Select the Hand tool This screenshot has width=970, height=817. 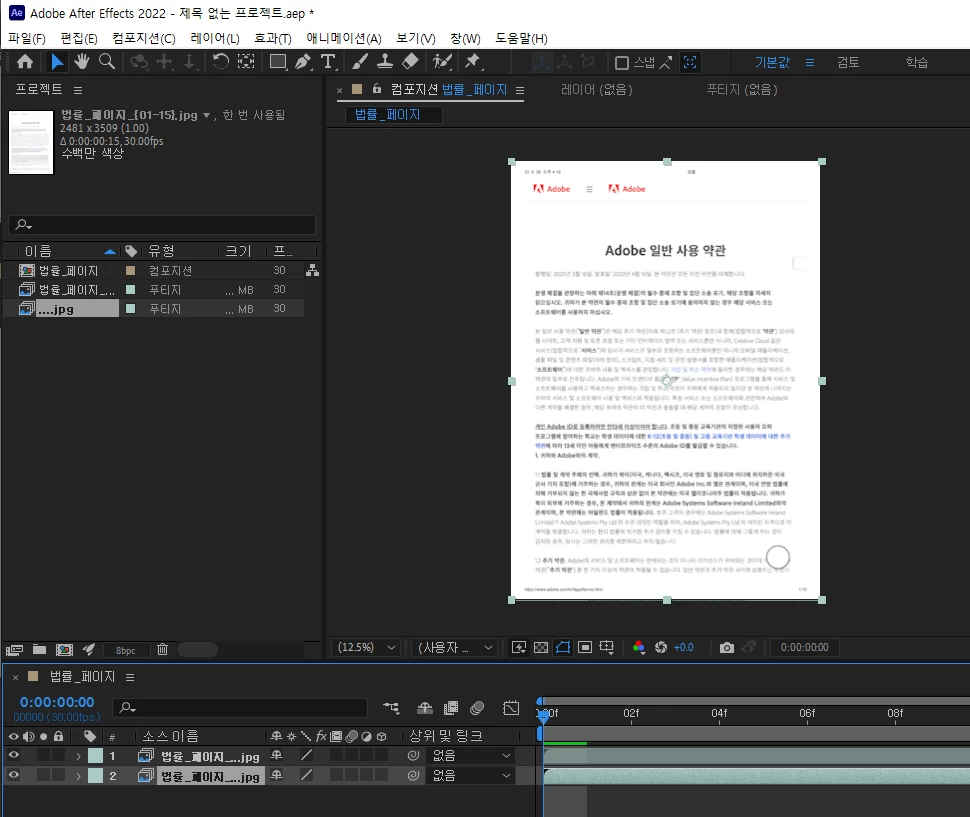coord(82,62)
